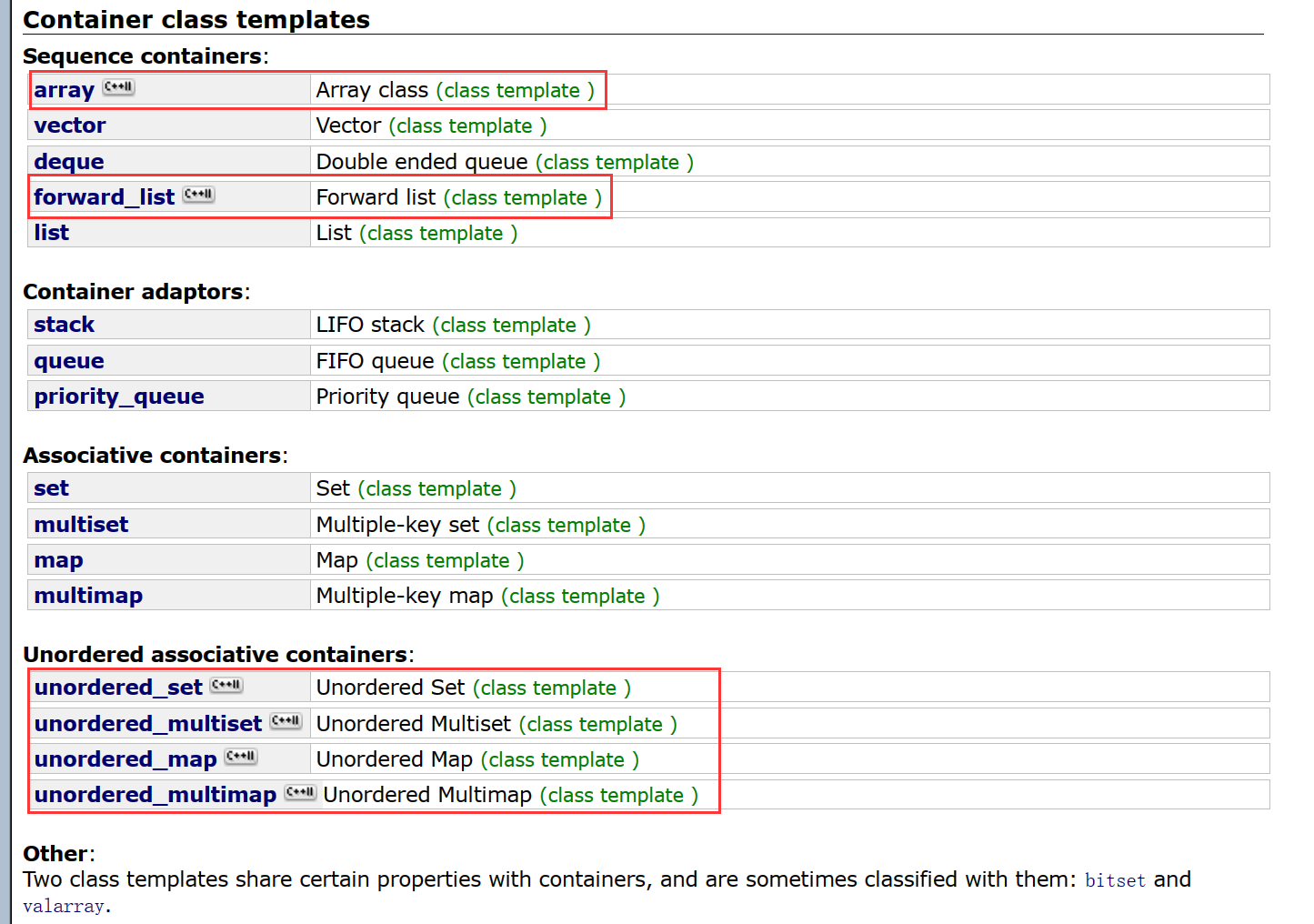This screenshot has width=1314, height=924.
Task: Click the 'LIFO stack' description text
Action: 370,325
